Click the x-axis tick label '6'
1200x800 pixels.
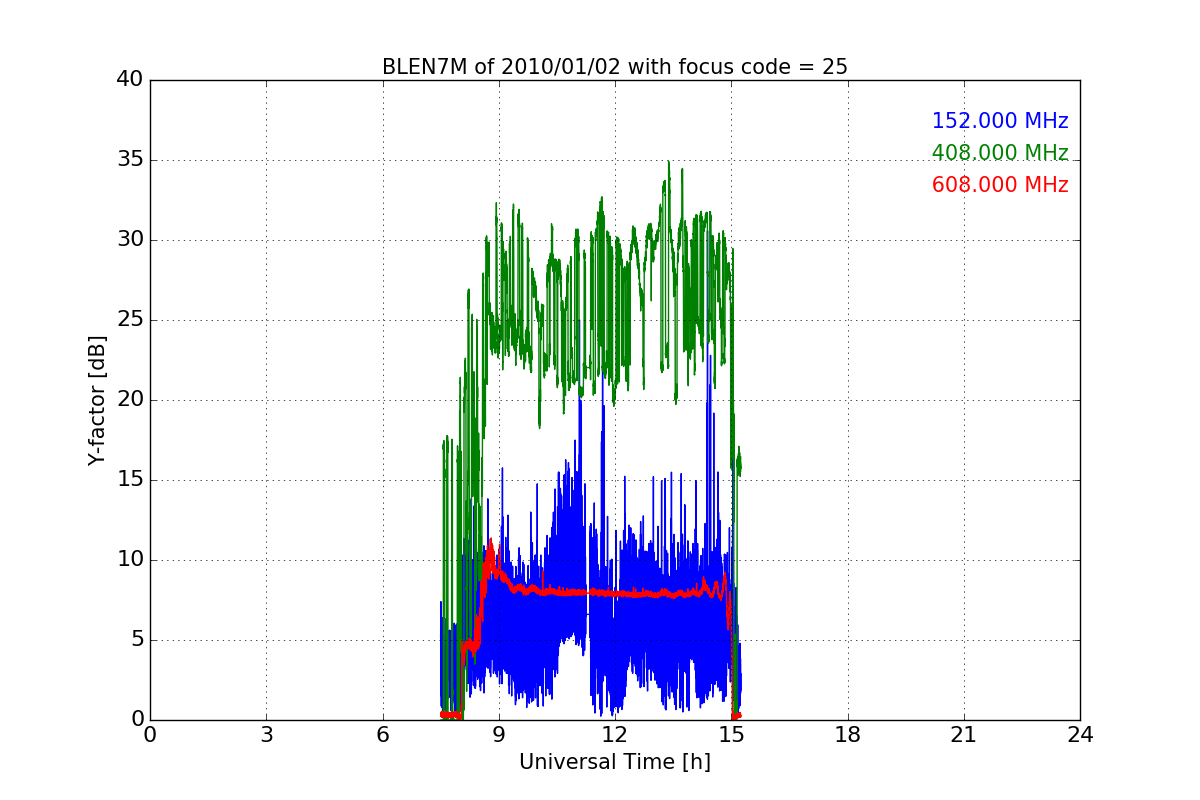tap(382, 735)
